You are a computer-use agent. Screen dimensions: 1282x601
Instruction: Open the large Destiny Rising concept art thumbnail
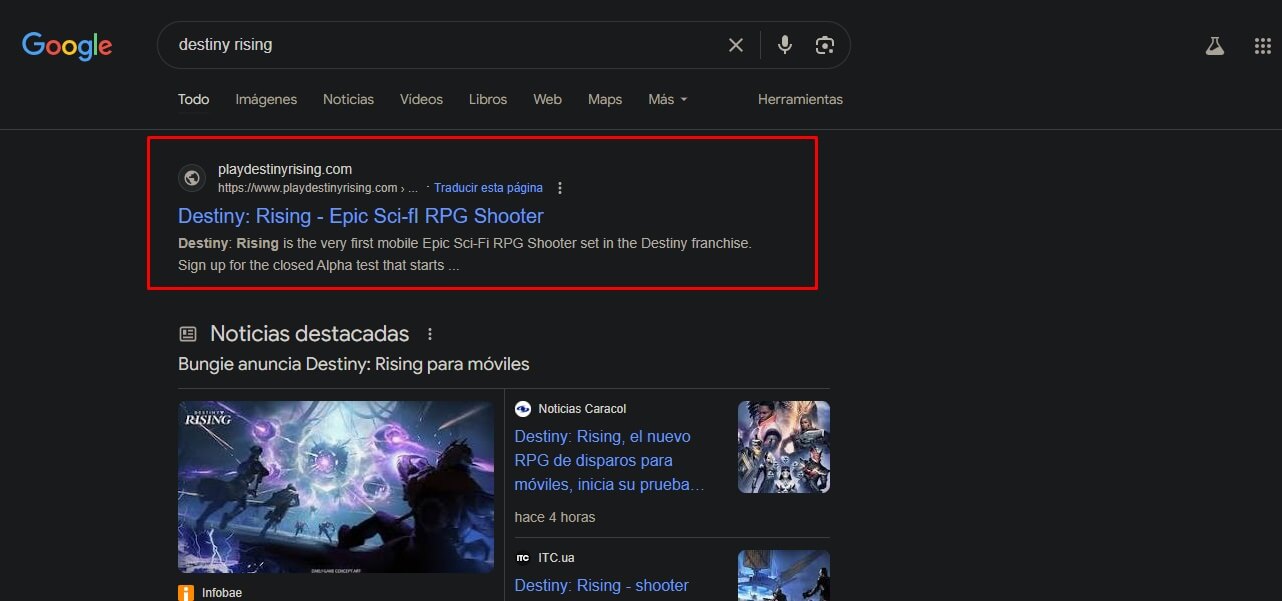[x=336, y=487]
